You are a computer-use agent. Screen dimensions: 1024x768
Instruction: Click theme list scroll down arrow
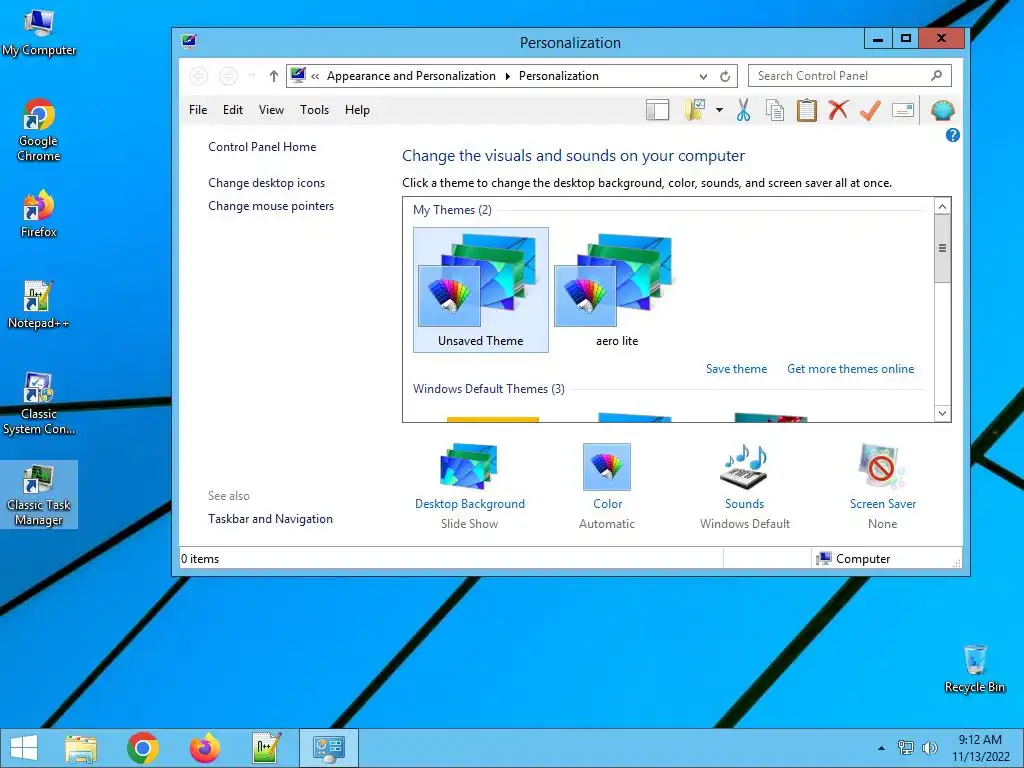coord(942,413)
